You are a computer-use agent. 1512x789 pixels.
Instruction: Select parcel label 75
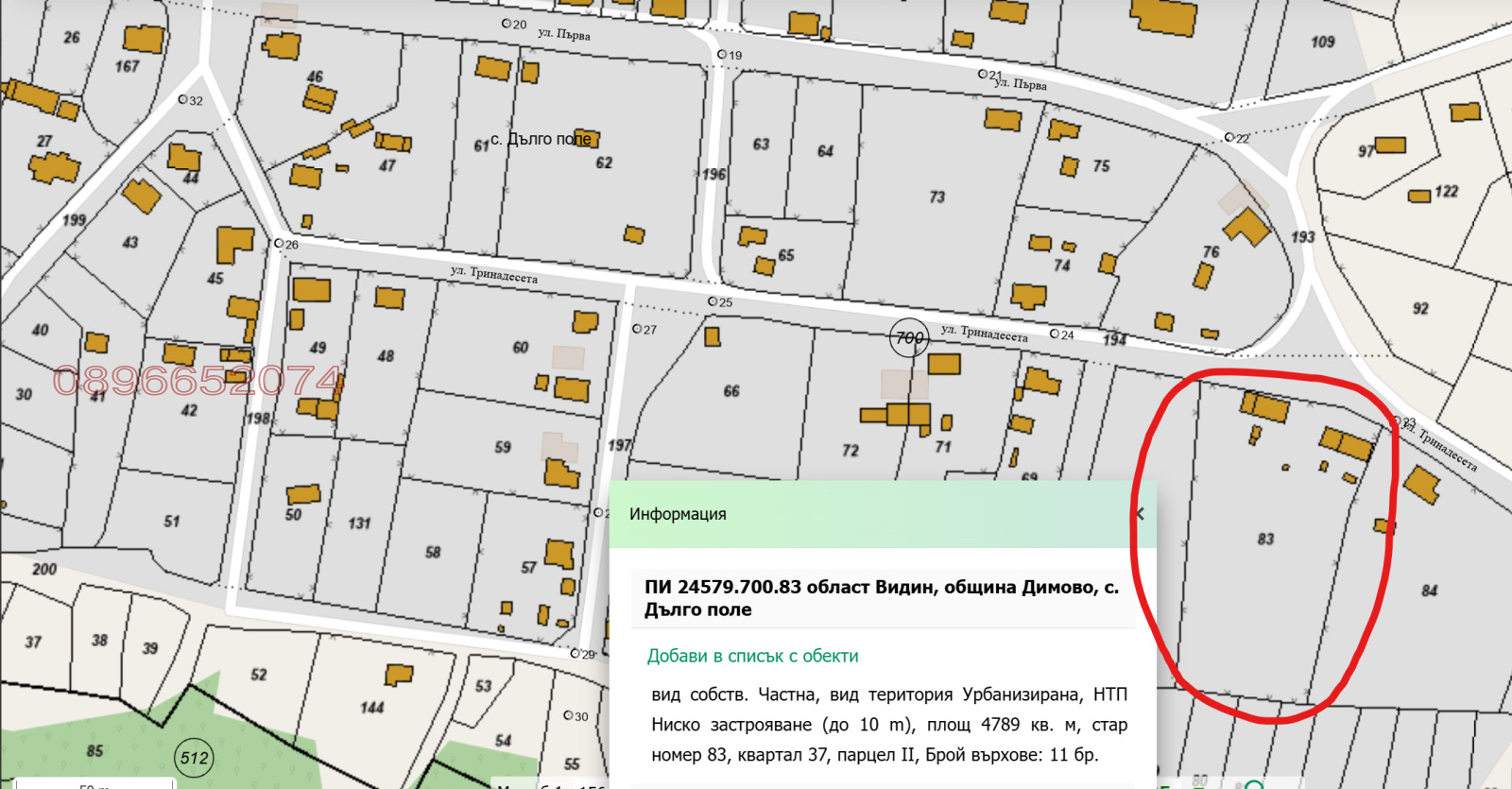pos(1101,165)
